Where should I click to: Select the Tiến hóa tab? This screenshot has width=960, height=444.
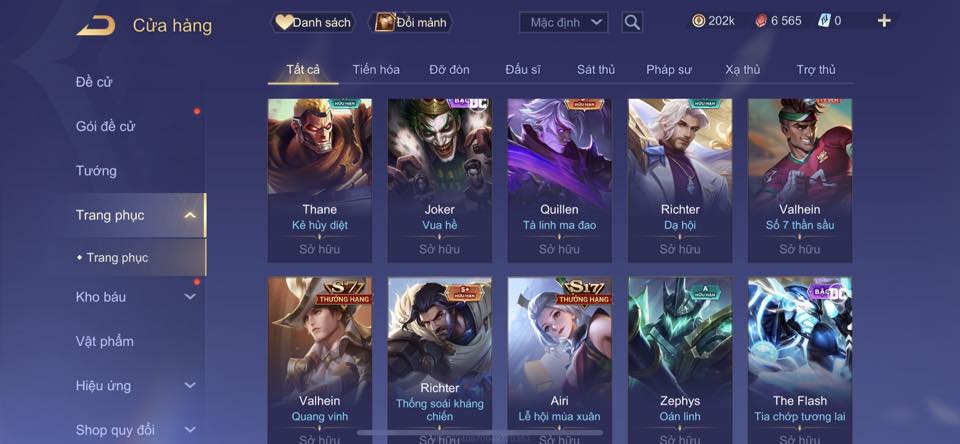pyautogui.click(x=376, y=70)
